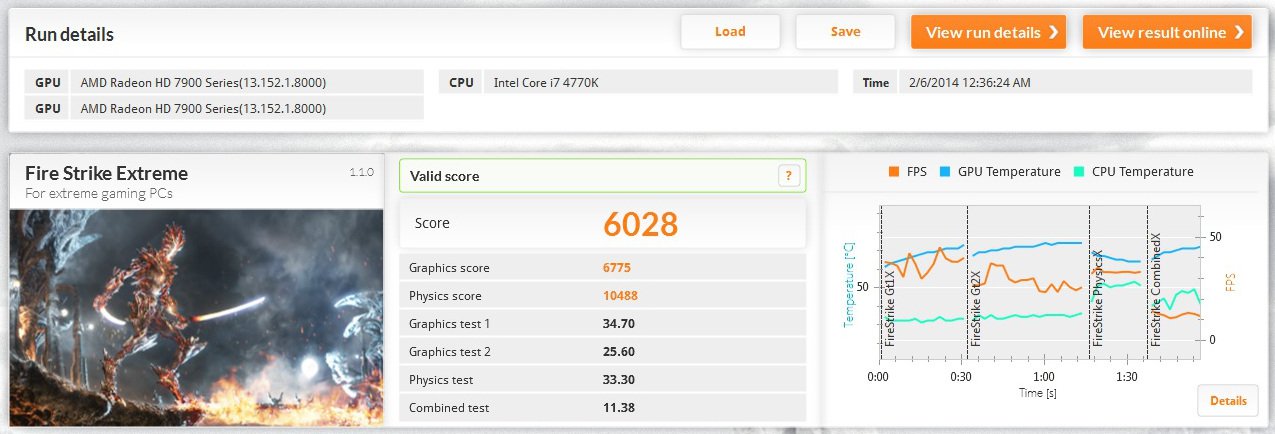Click the Load button

tap(730, 32)
